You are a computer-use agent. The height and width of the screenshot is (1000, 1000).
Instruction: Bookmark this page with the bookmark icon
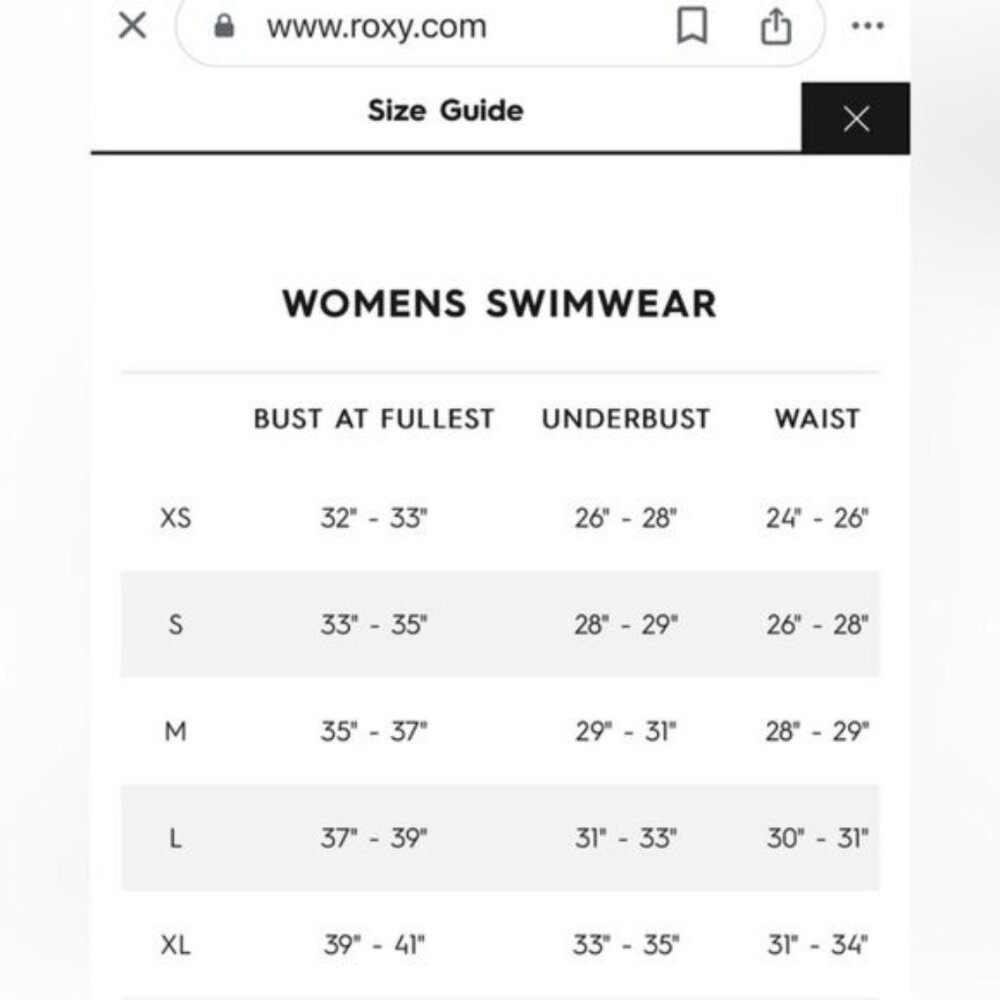(x=692, y=27)
